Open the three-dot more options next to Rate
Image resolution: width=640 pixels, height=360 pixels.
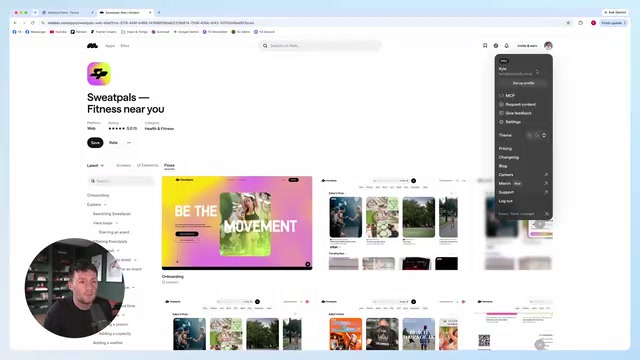pos(129,142)
